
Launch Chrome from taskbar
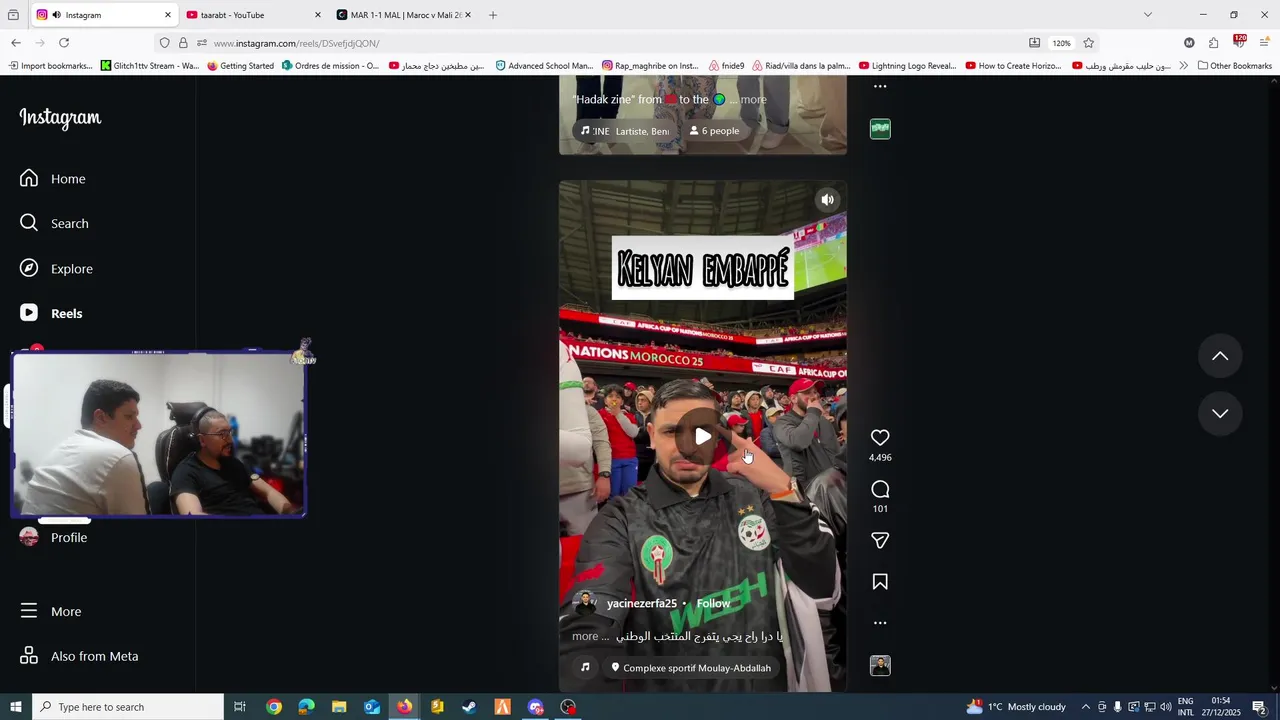point(274,707)
